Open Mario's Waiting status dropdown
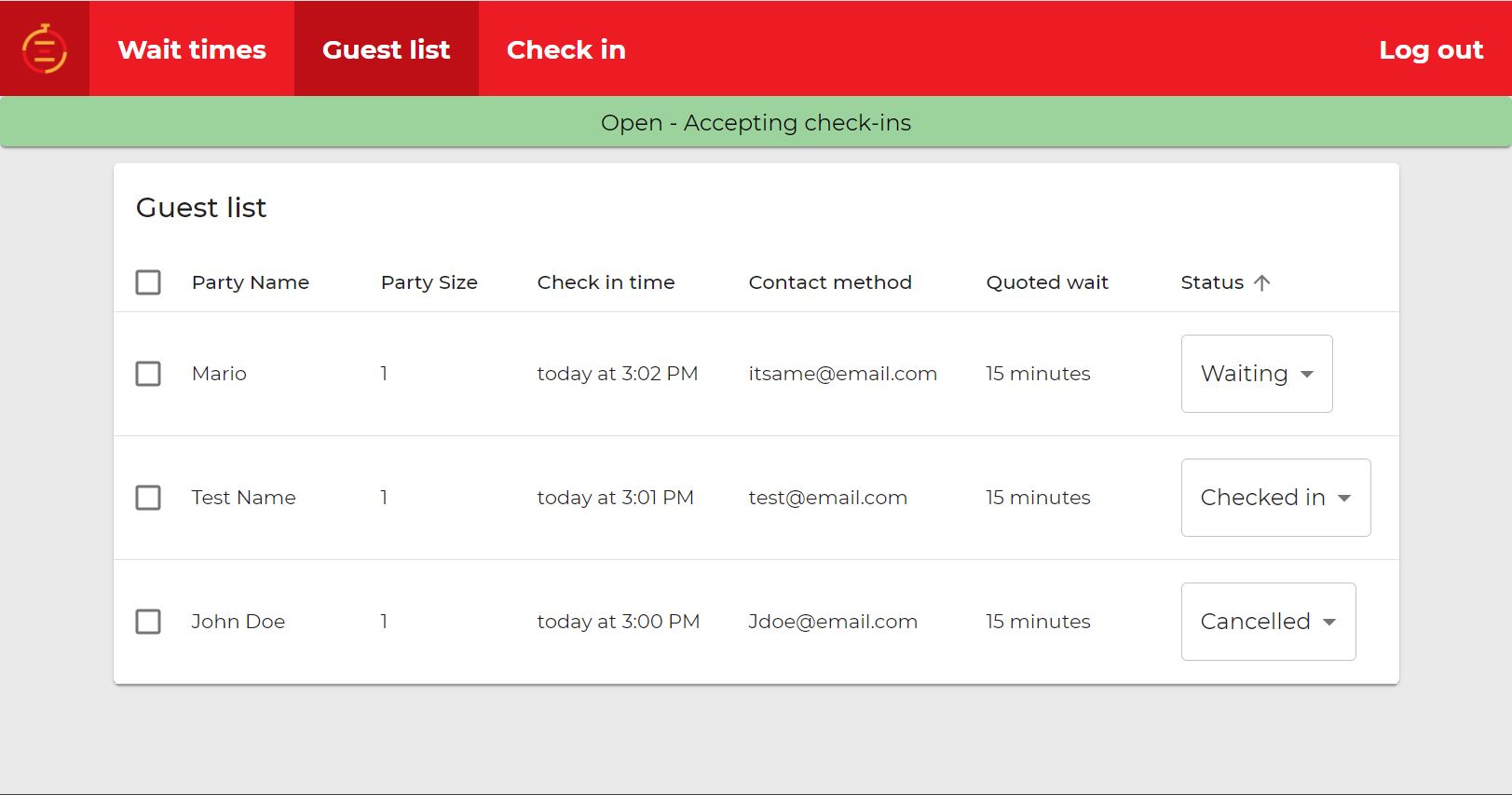Image resolution: width=1512 pixels, height=795 pixels. (1256, 374)
